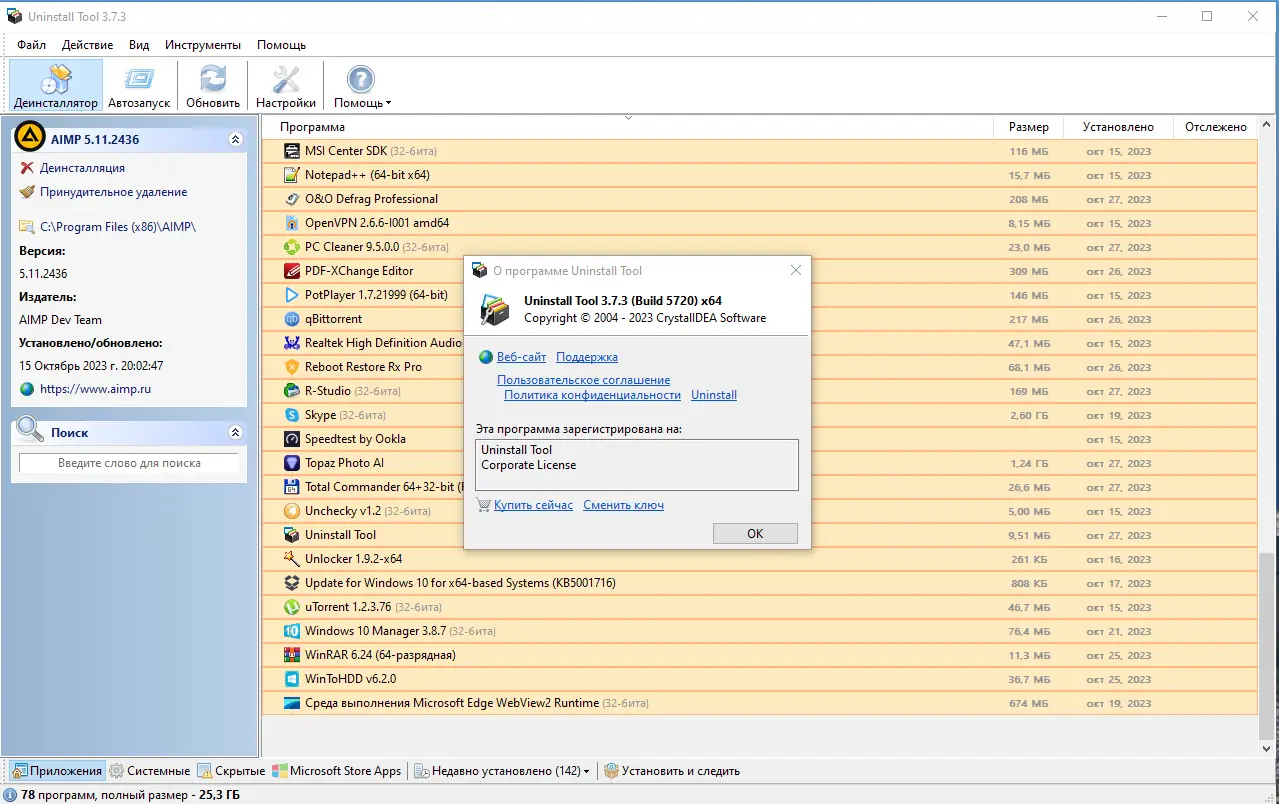Screen dimensions: 1279x804
Task: Click the WinRAR 6.24 icon
Action: click(292, 655)
